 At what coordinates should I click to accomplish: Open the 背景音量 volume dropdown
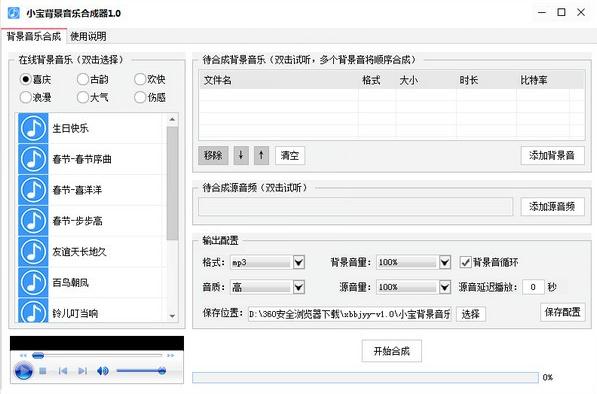(x=445, y=262)
